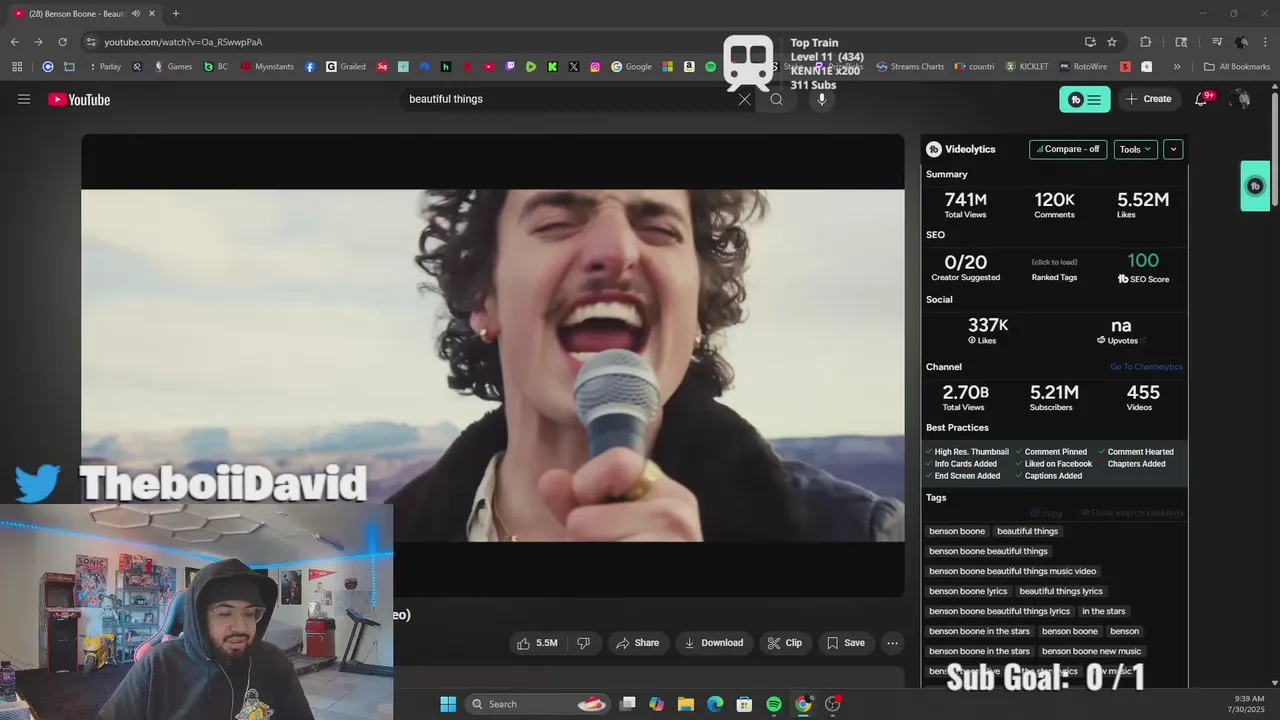This screenshot has height=720, width=1280.
Task: Open the Grailed bookmark
Action: click(346, 67)
